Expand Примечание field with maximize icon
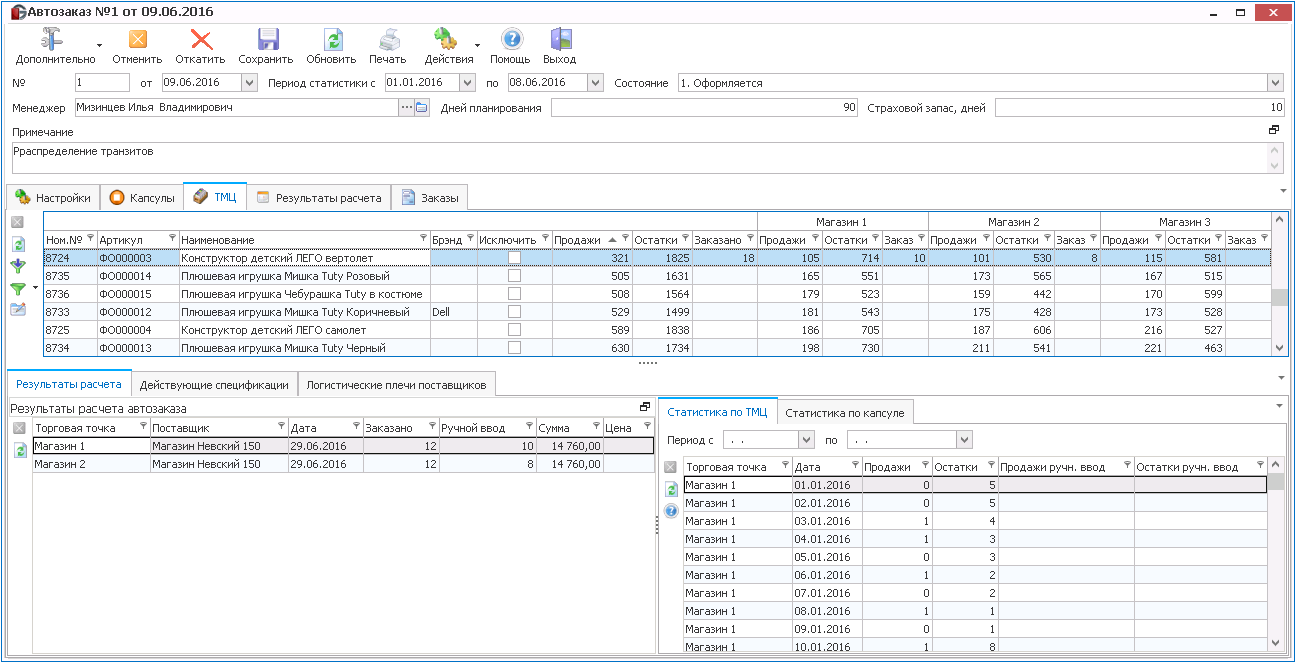This screenshot has height=664, width=1296. pyautogui.click(x=1274, y=131)
